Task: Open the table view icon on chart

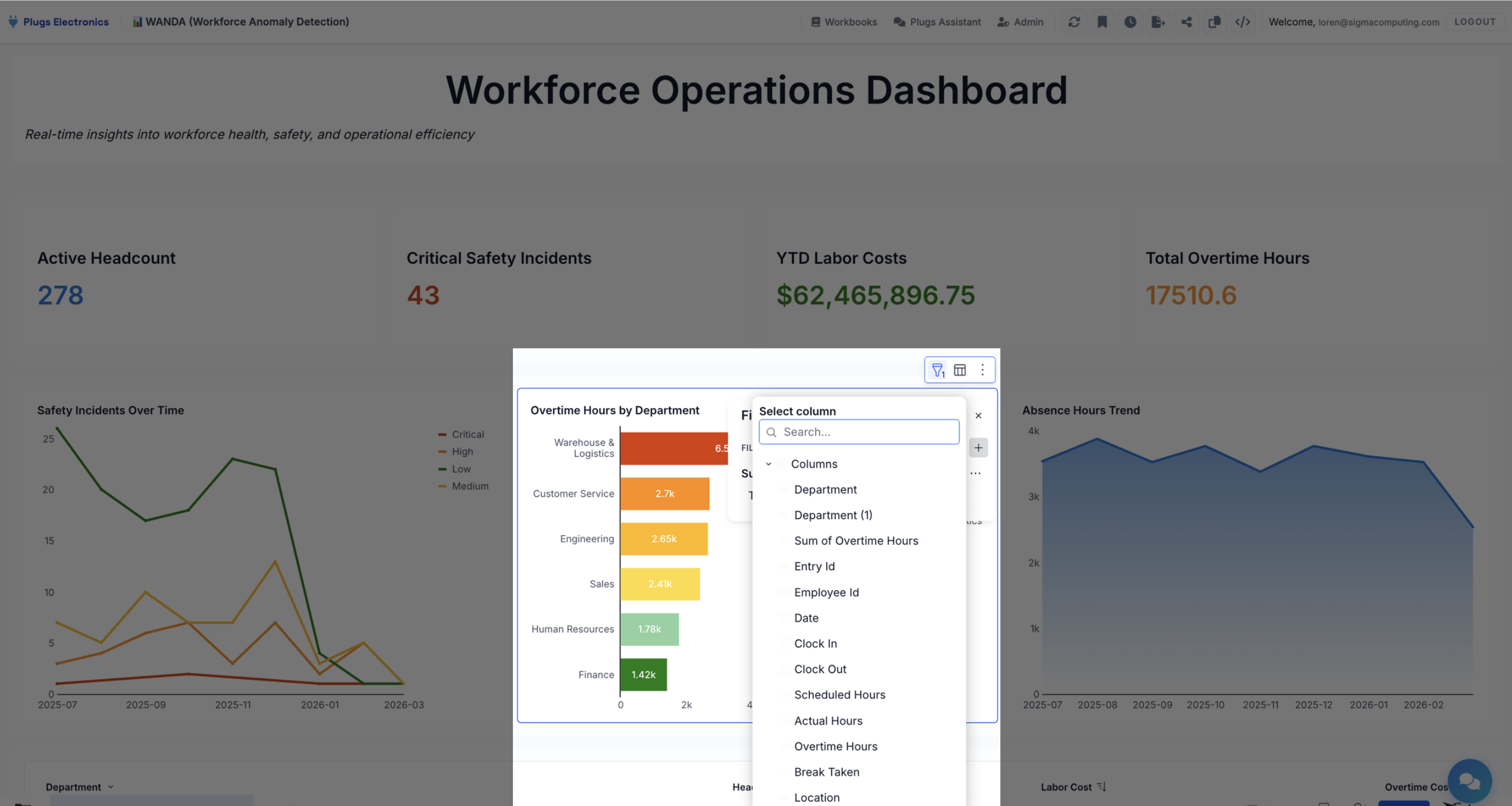Action: click(959, 370)
